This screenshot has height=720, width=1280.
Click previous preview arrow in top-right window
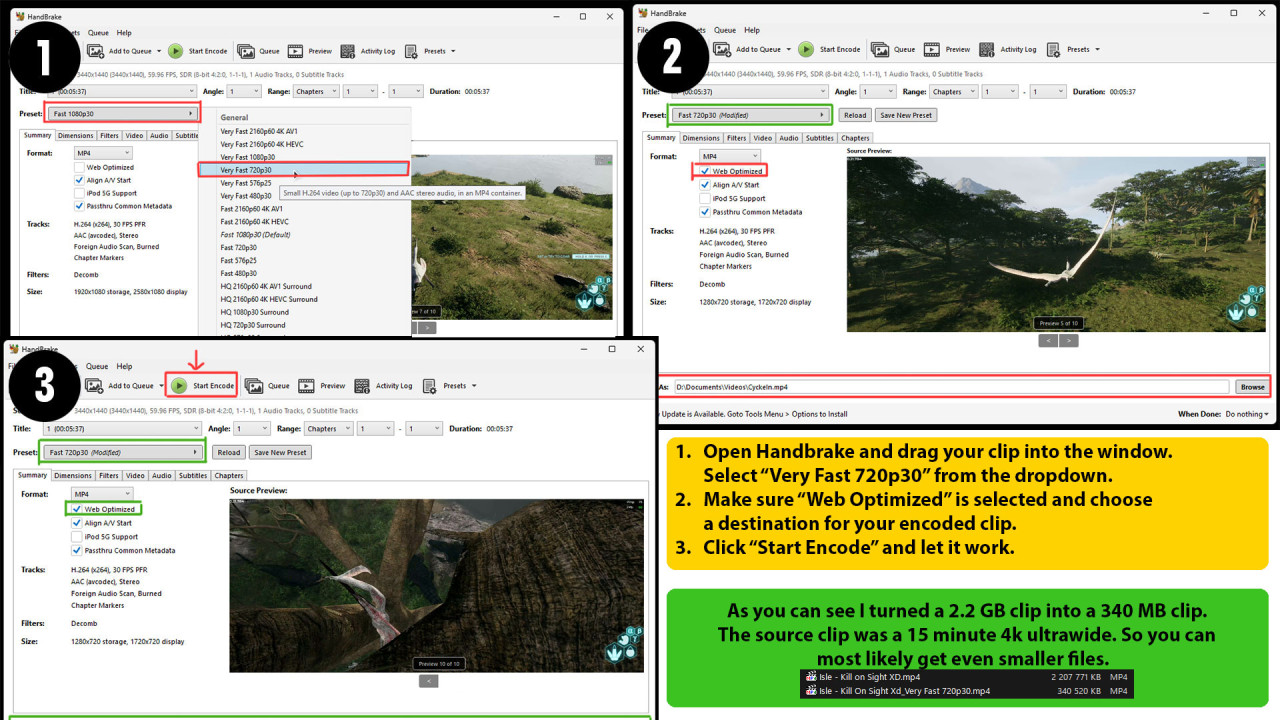(x=1048, y=341)
